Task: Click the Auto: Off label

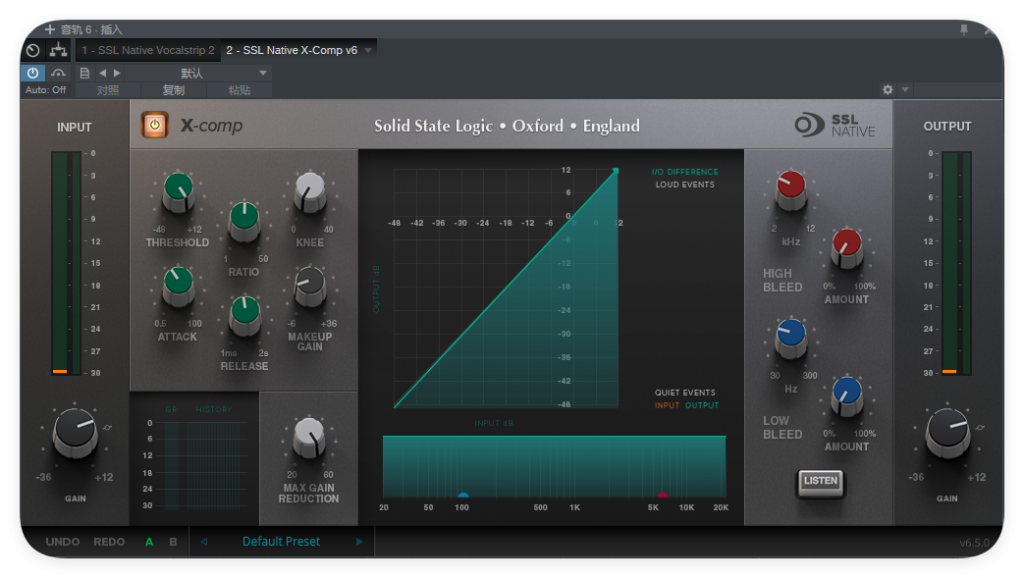Action: [46, 90]
